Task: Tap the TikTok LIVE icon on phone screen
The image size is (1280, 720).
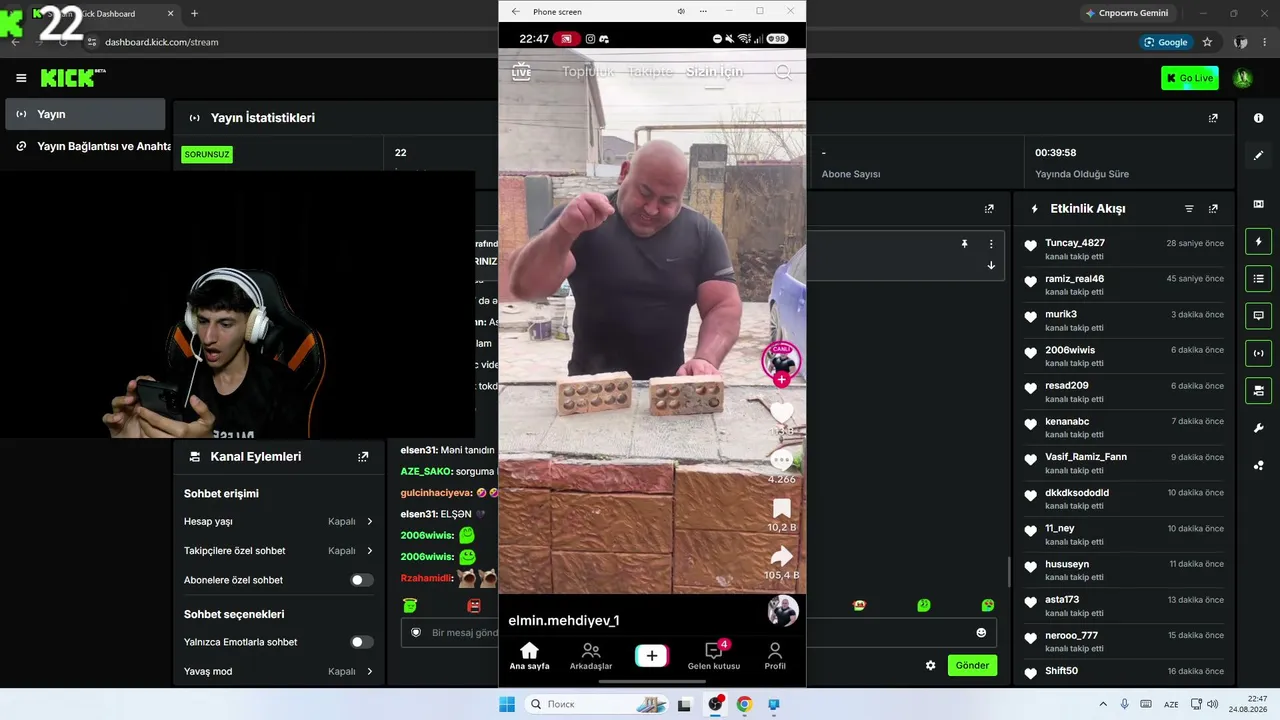Action: click(x=521, y=72)
